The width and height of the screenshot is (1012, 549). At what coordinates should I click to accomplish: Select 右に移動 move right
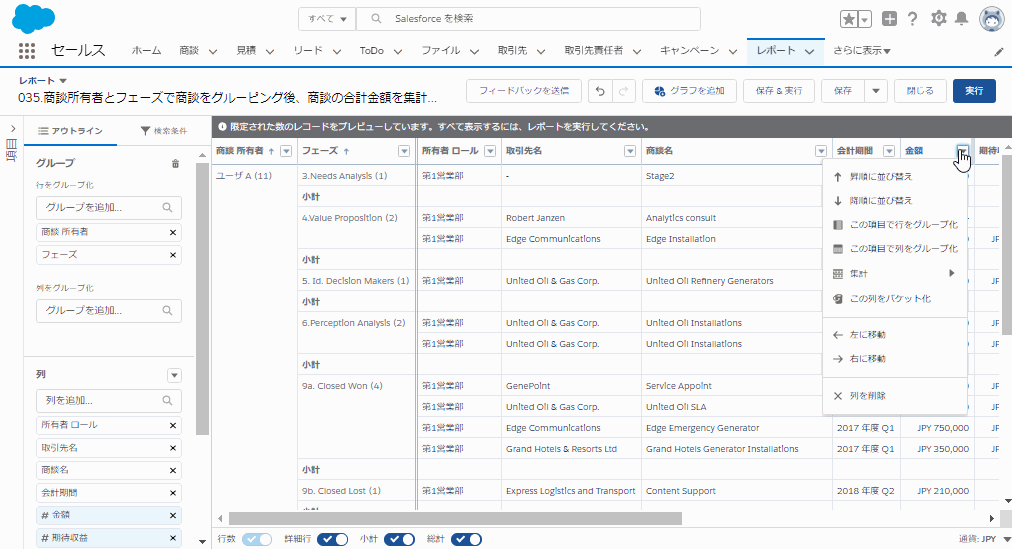[895, 359]
